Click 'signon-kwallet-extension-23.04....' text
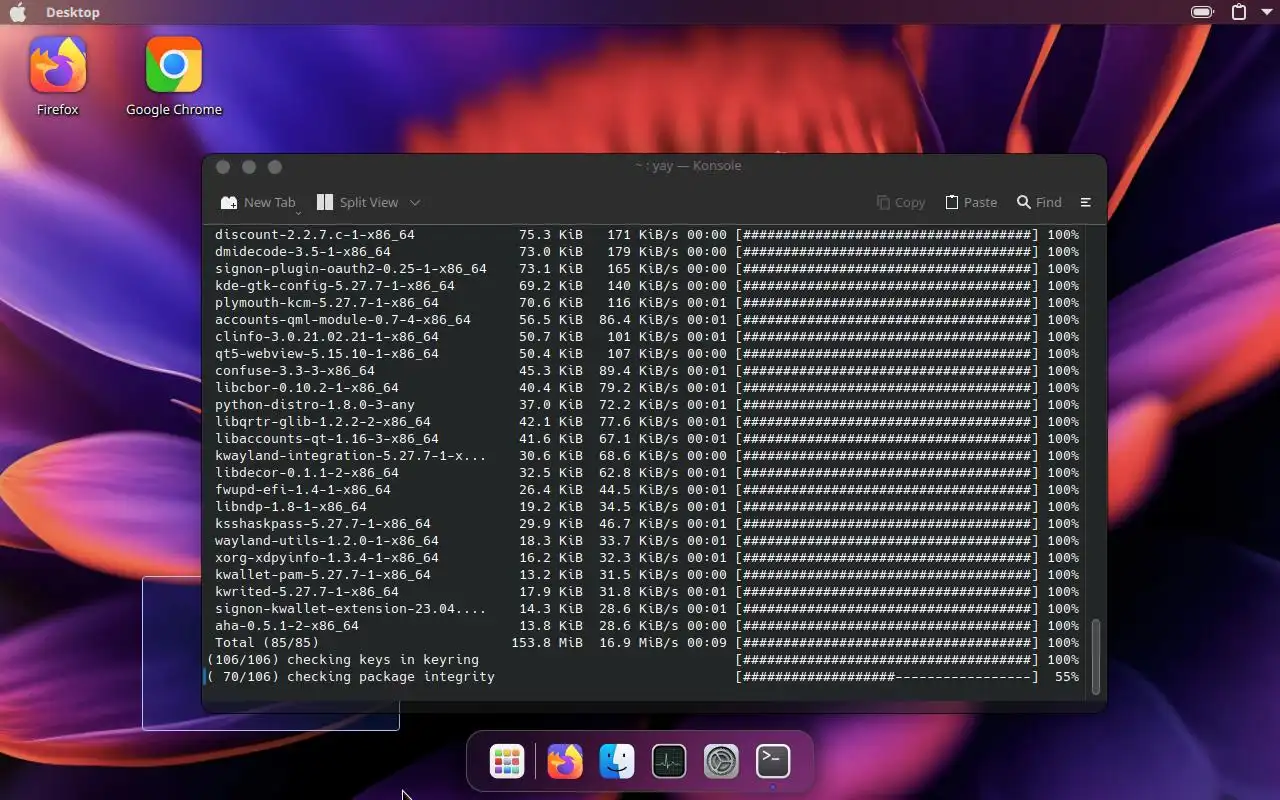 (351, 609)
